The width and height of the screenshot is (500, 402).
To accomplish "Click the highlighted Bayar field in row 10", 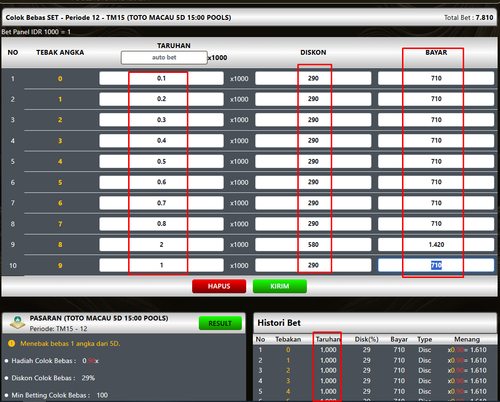I will (436, 265).
